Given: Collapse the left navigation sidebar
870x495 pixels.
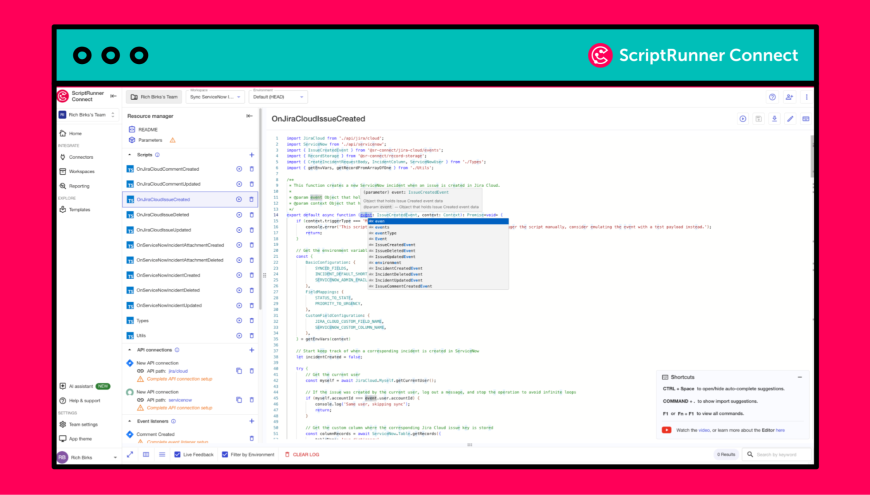Looking at the screenshot, I should point(113,97).
